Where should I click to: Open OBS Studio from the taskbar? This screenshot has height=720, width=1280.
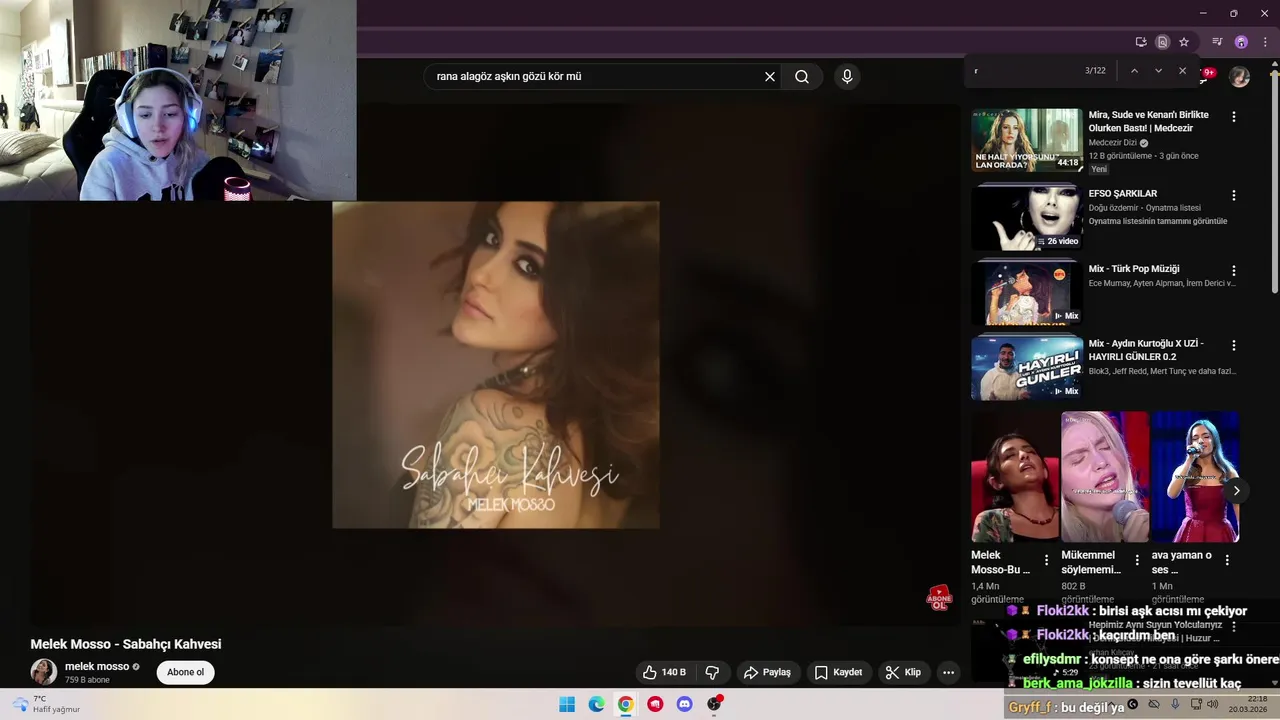pyautogui.click(x=714, y=704)
